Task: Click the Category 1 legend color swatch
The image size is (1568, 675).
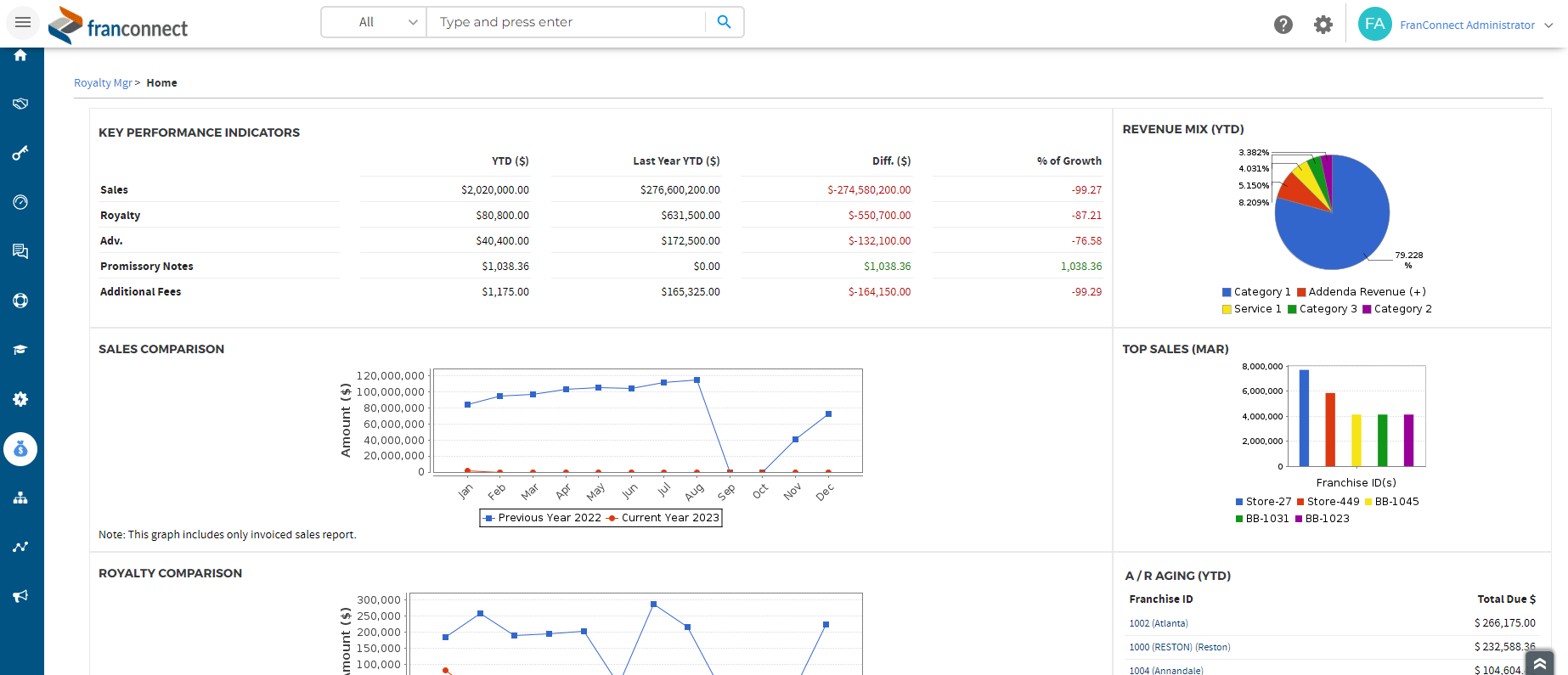Action: point(1227,292)
